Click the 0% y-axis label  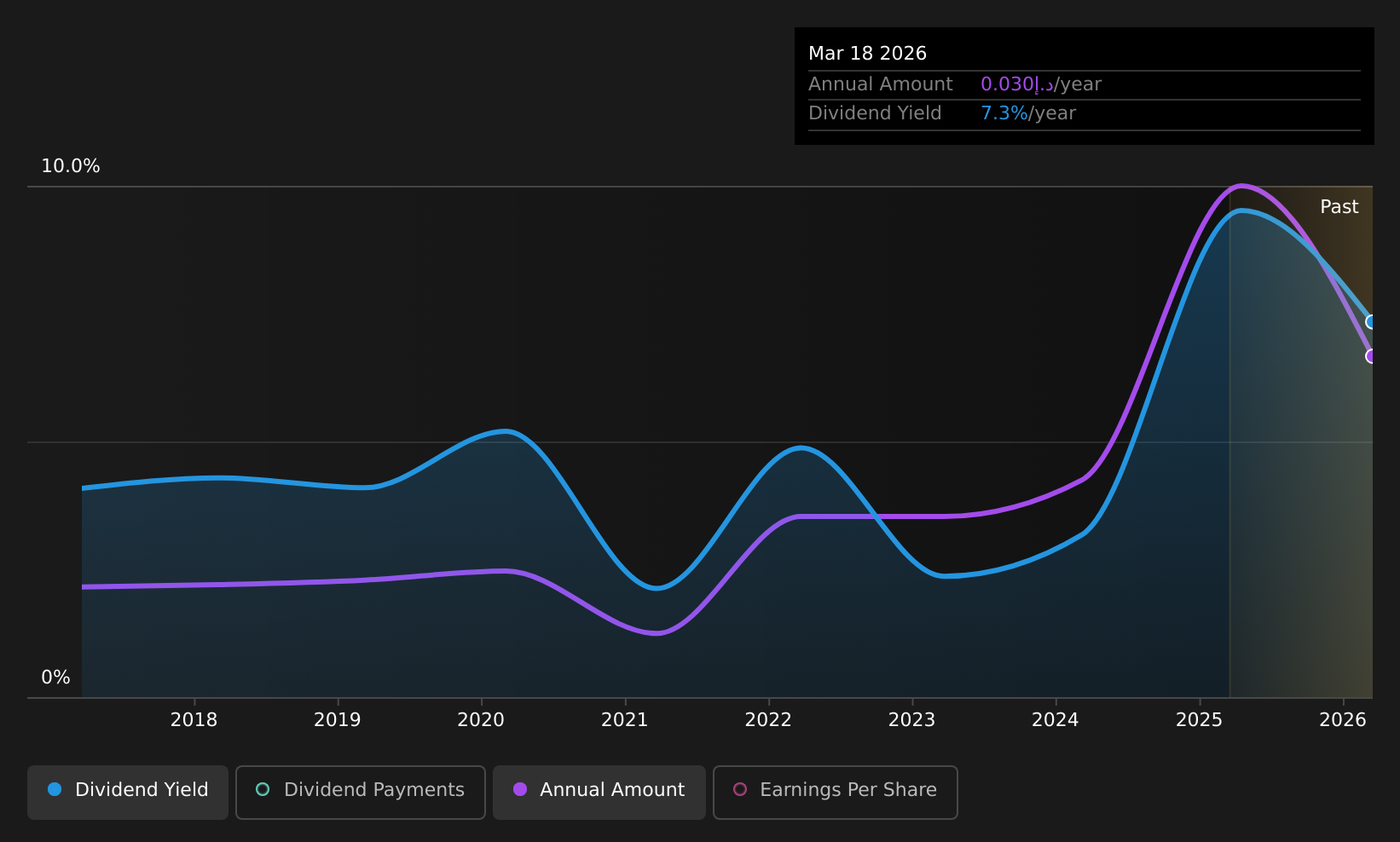[x=56, y=678]
